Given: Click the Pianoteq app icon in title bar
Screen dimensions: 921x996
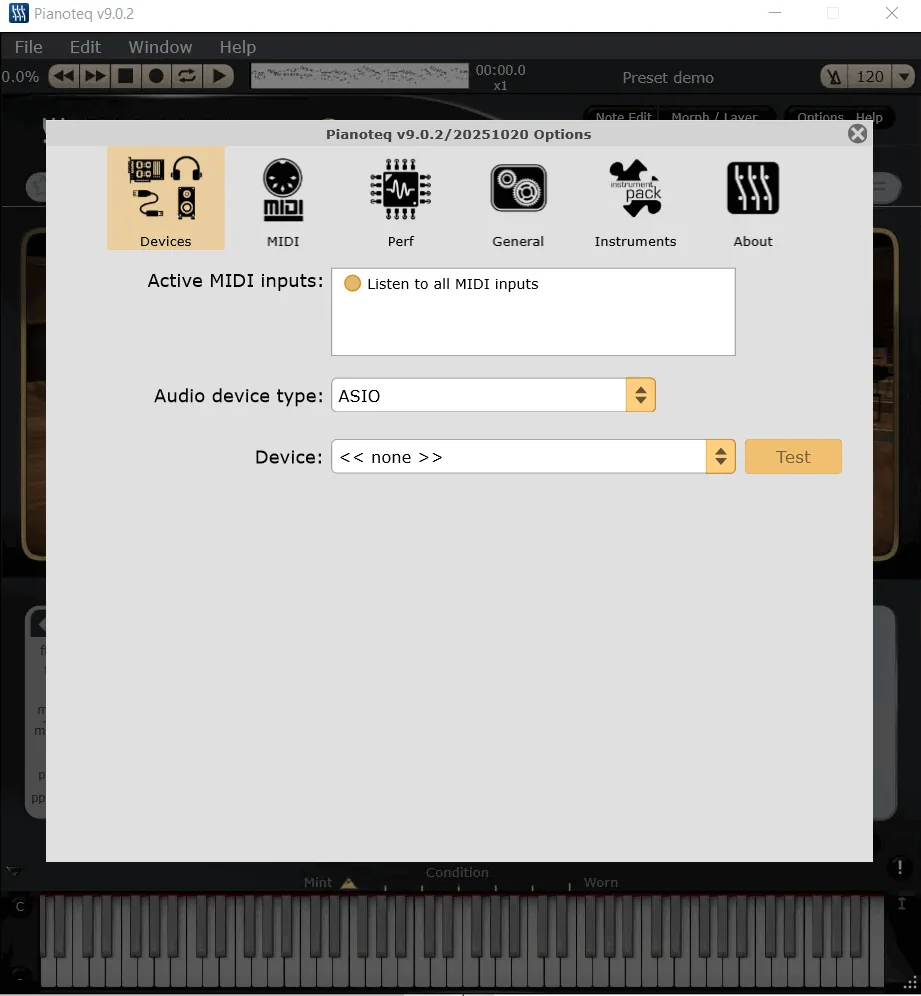Looking at the screenshot, I should [18, 13].
